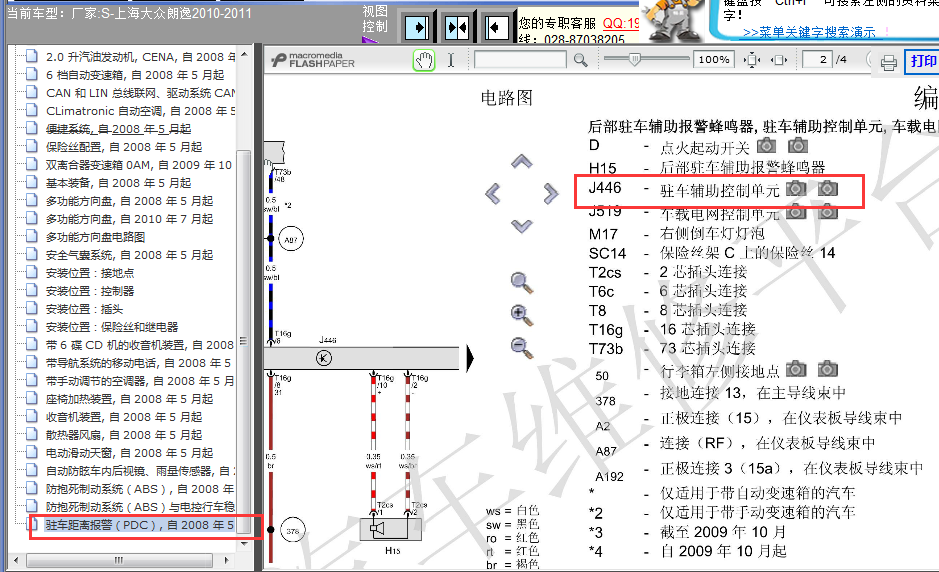Open first camera photo for 车载电网控制单元
The height and width of the screenshot is (572, 939).
[x=796, y=211]
